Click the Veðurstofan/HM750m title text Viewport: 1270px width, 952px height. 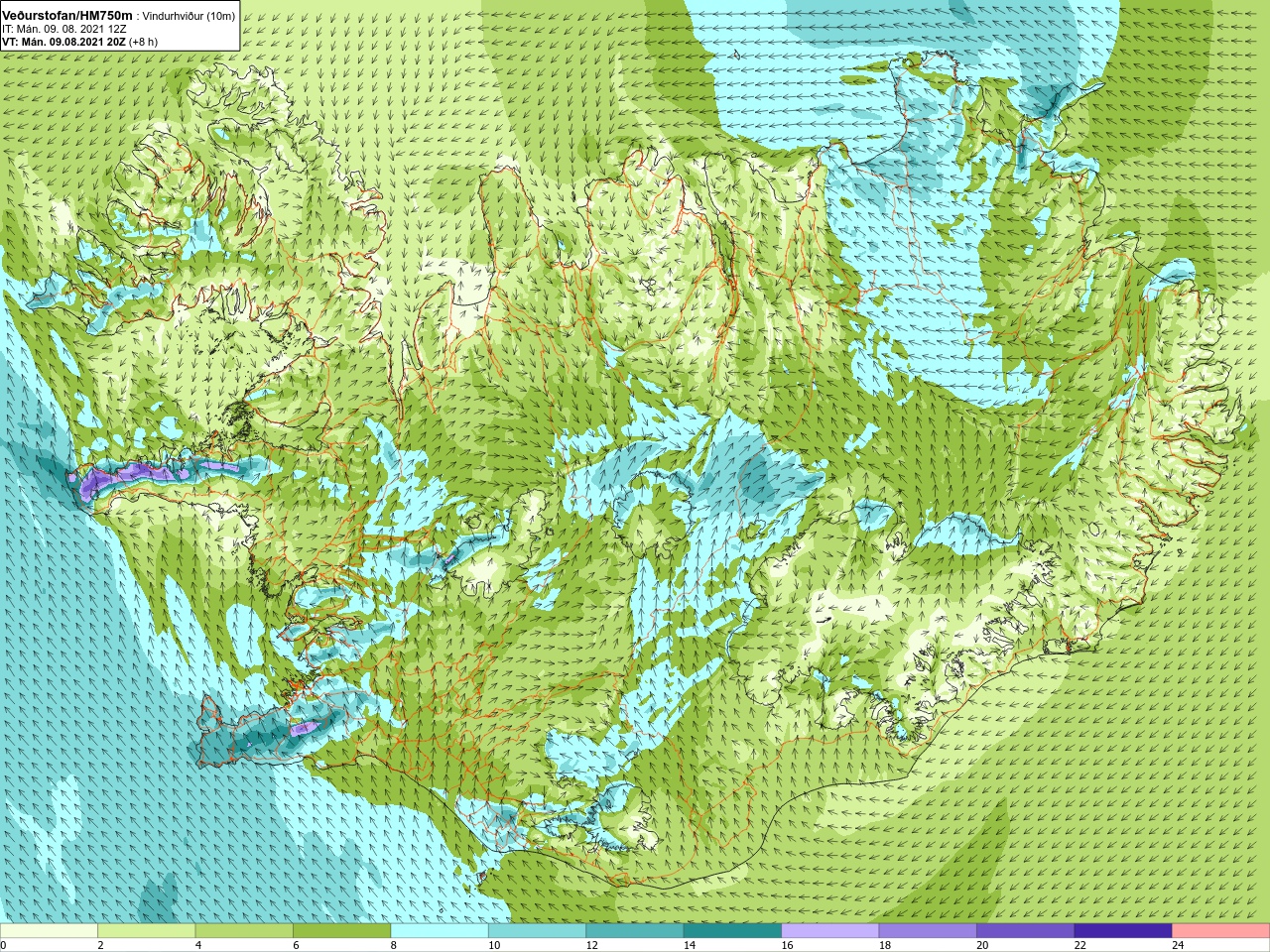67,16
